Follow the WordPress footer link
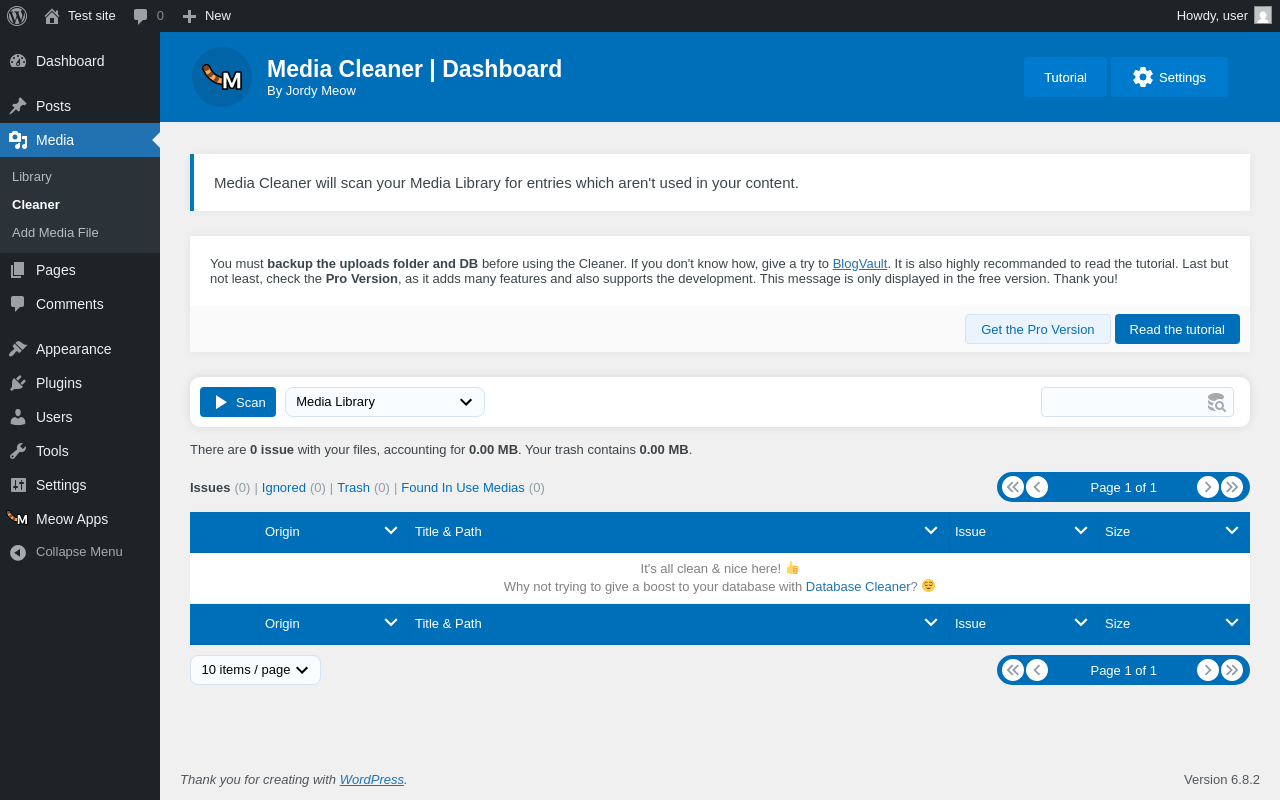This screenshot has width=1280, height=800. (x=372, y=779)
